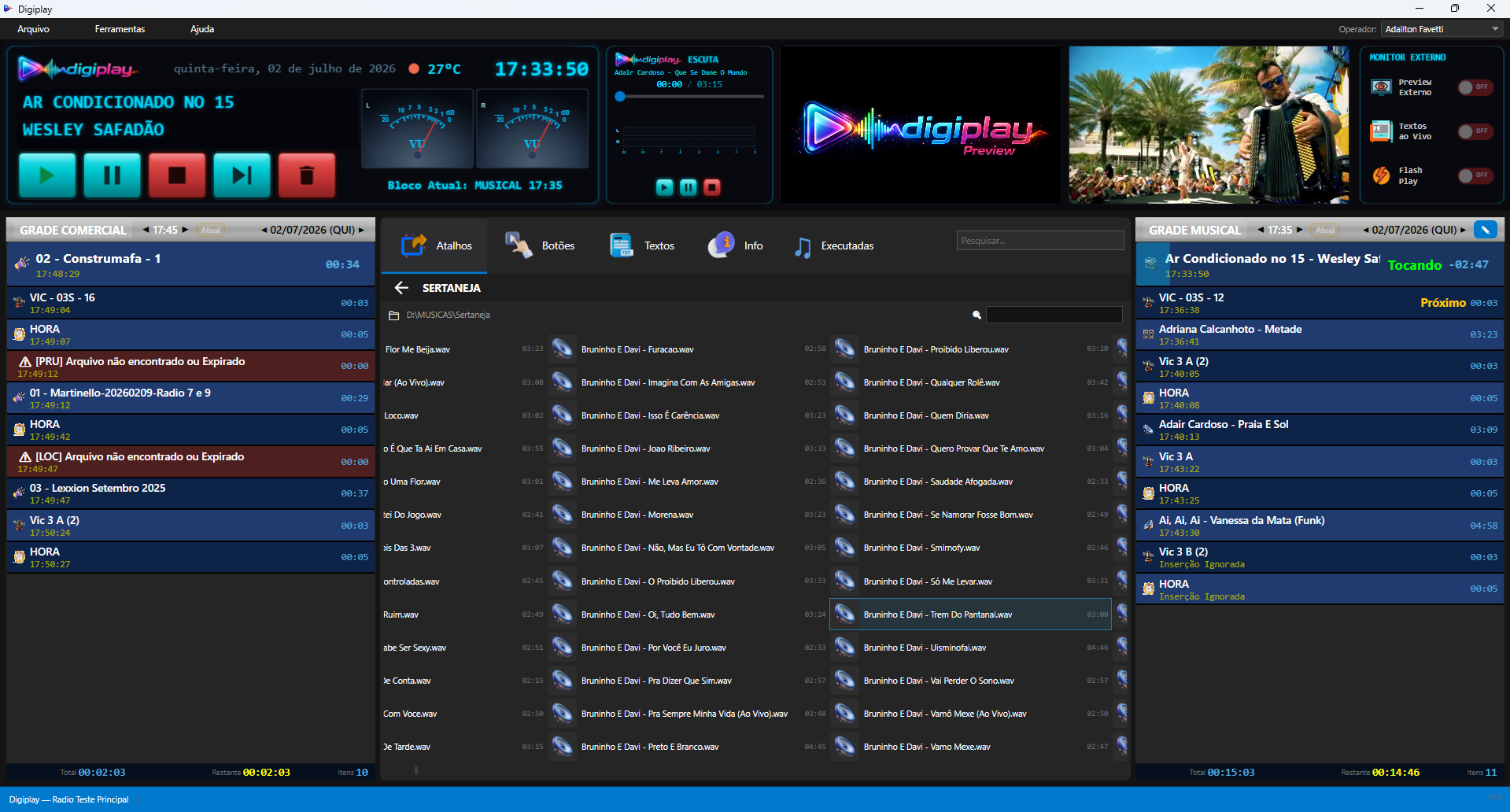1510x812 pixels.
Task: Select 02 - Construmafa - 1 in Grade Comercial
Action: point(190,264)
